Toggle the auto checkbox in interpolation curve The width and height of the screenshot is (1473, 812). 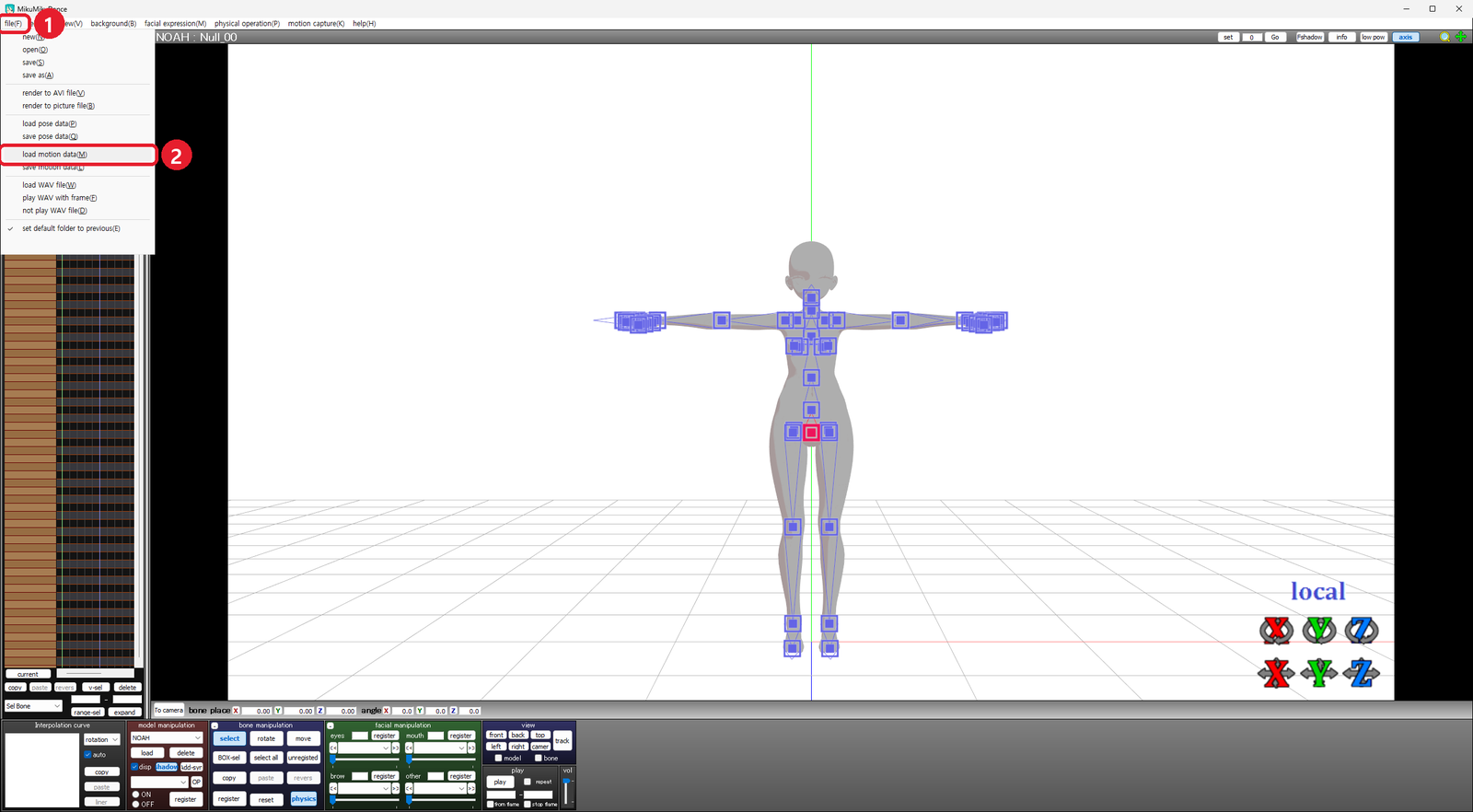coord(87,755)
